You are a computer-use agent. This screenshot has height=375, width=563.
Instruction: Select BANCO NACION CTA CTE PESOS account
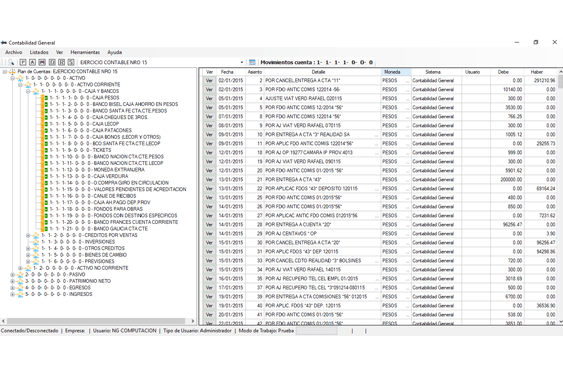(x=107, y=157)
